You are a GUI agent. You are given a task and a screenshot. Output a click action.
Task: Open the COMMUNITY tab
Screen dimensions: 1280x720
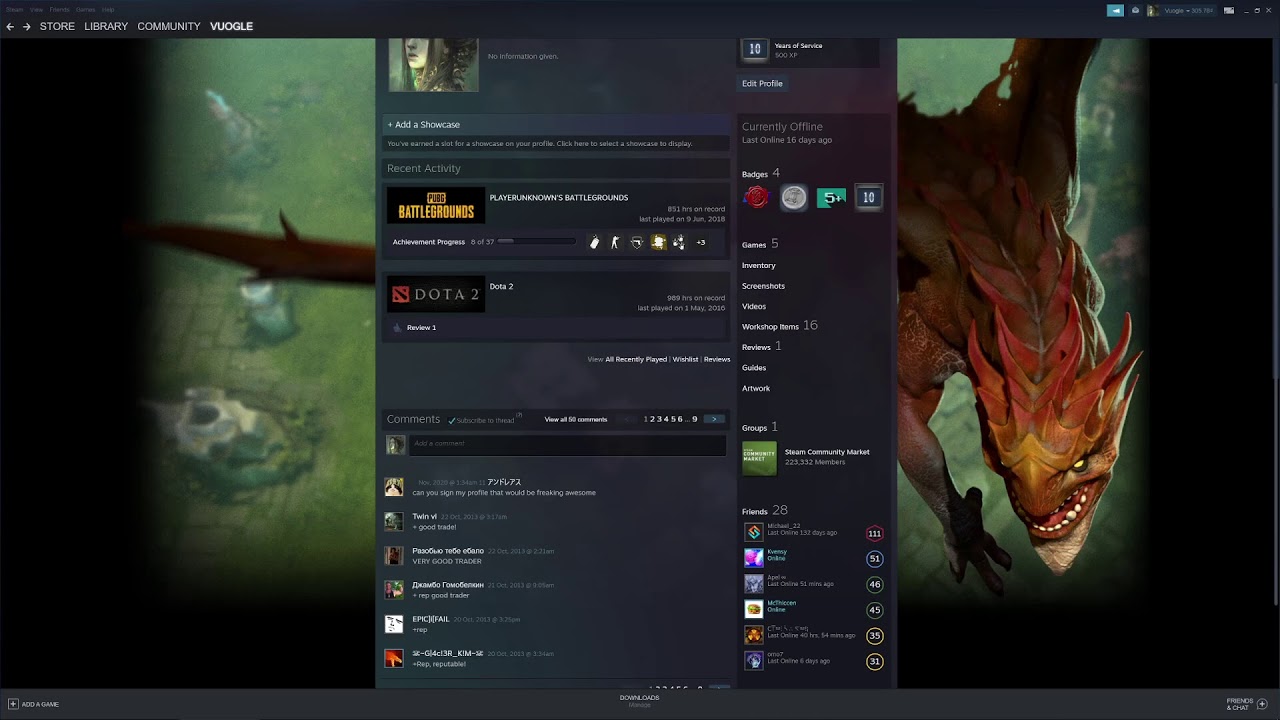tap(169, 27)
